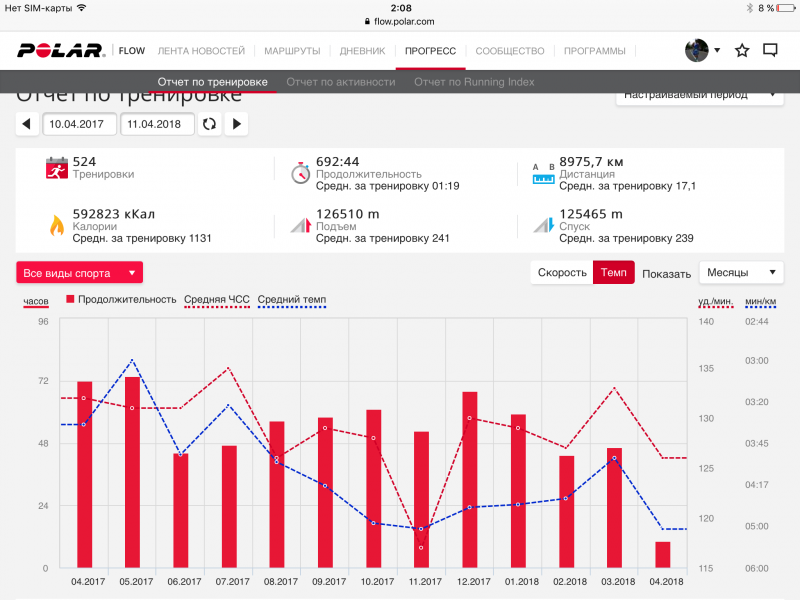Click the Polar logo
This screenshot has width=800, height=600.
click(x=60, y=50)
